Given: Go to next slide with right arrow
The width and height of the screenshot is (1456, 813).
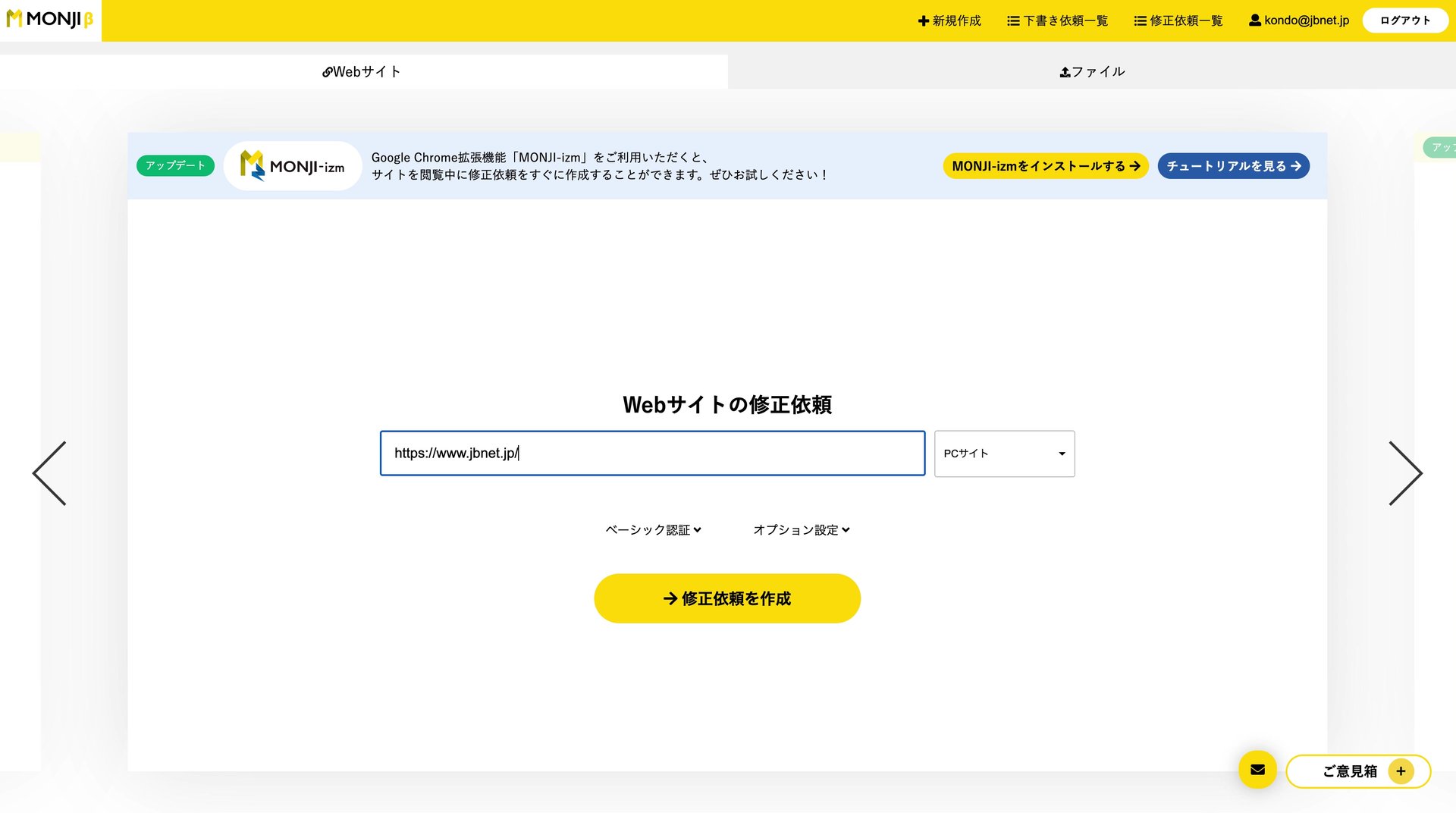Looking at the screenshot, I should point(1405,473).
